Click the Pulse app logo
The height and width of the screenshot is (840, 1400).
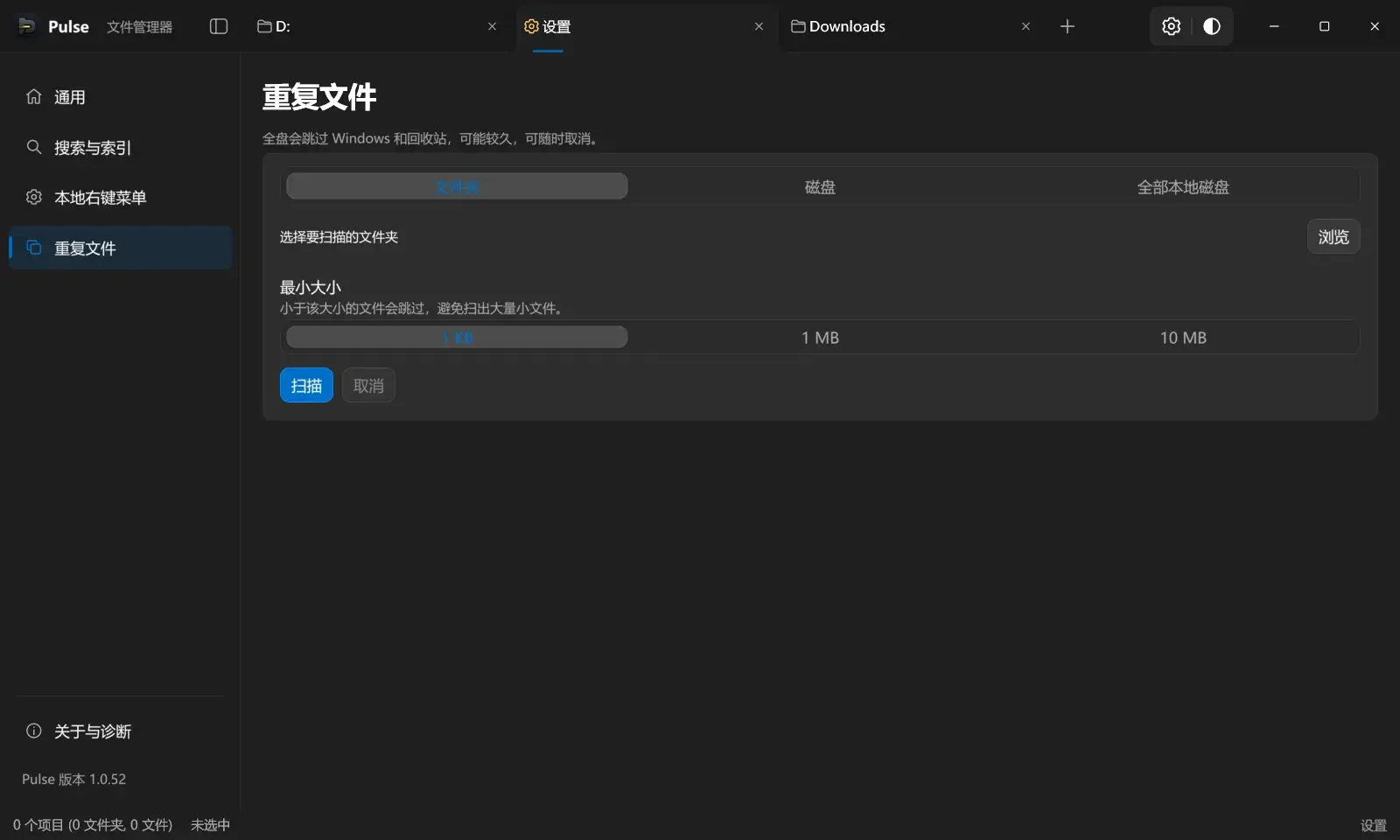[27, 26]
